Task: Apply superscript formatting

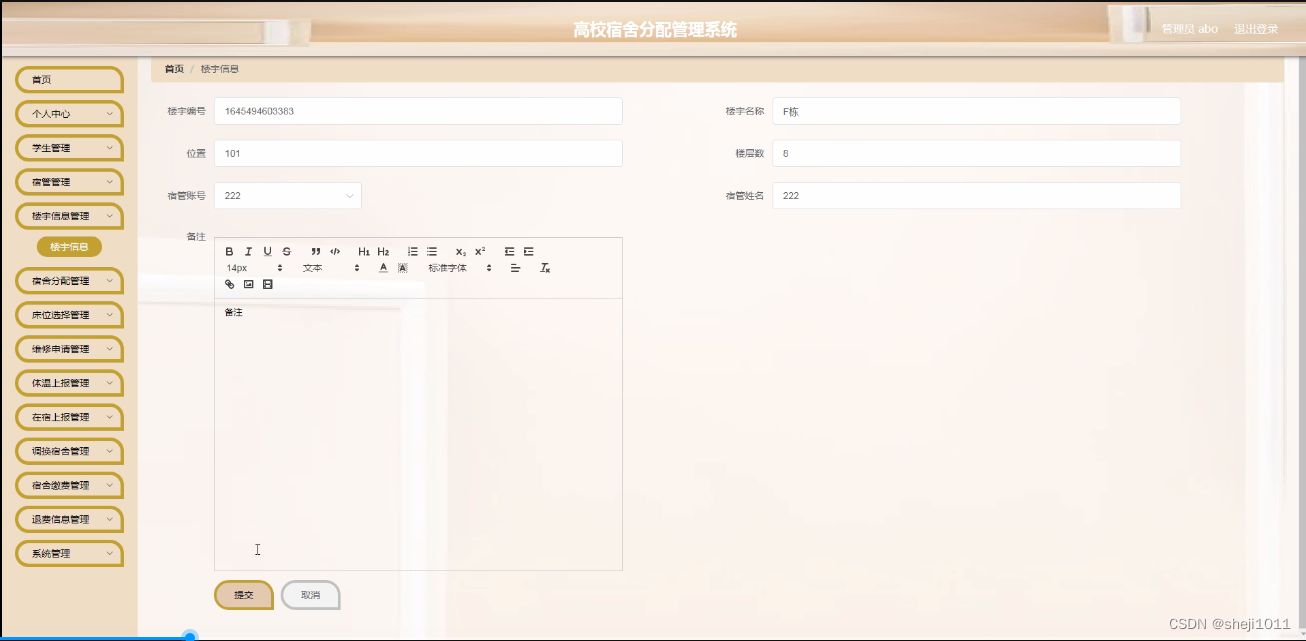Action: (x=481, y=252)
